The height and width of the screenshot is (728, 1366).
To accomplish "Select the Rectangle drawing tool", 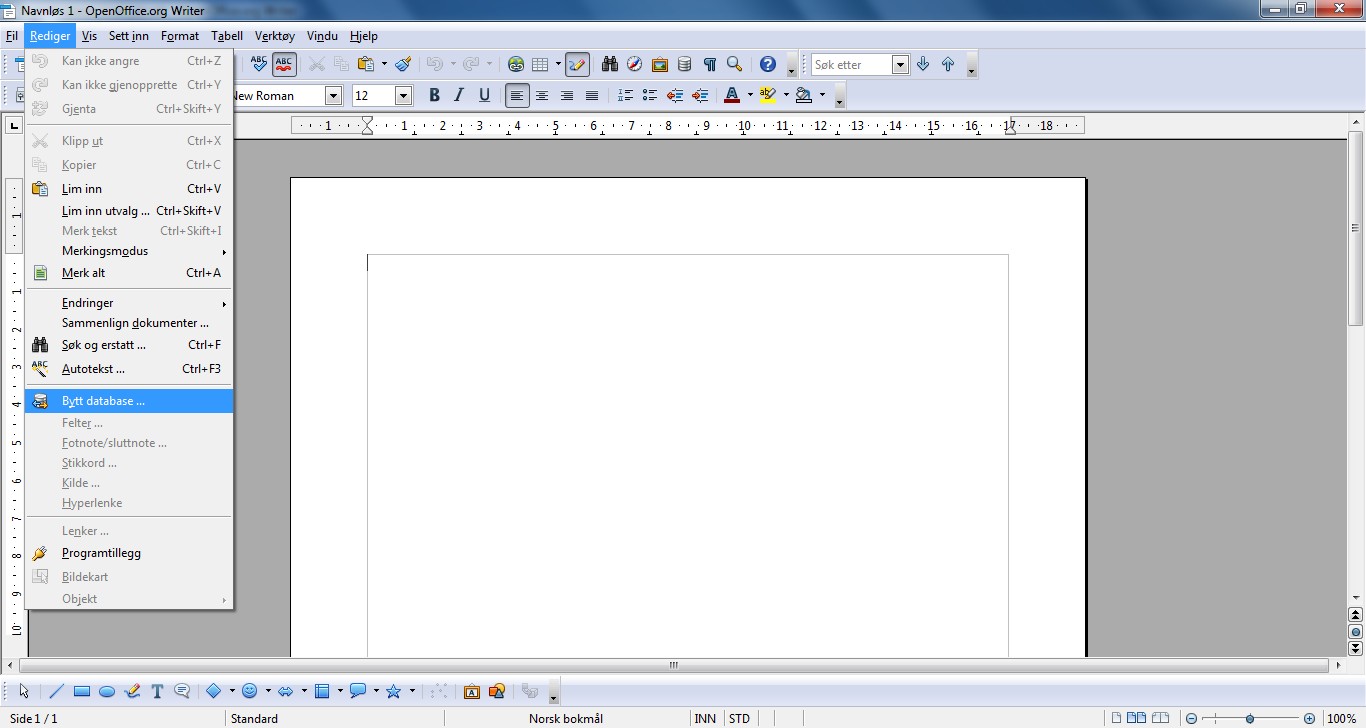I will [x=82, y=691].
